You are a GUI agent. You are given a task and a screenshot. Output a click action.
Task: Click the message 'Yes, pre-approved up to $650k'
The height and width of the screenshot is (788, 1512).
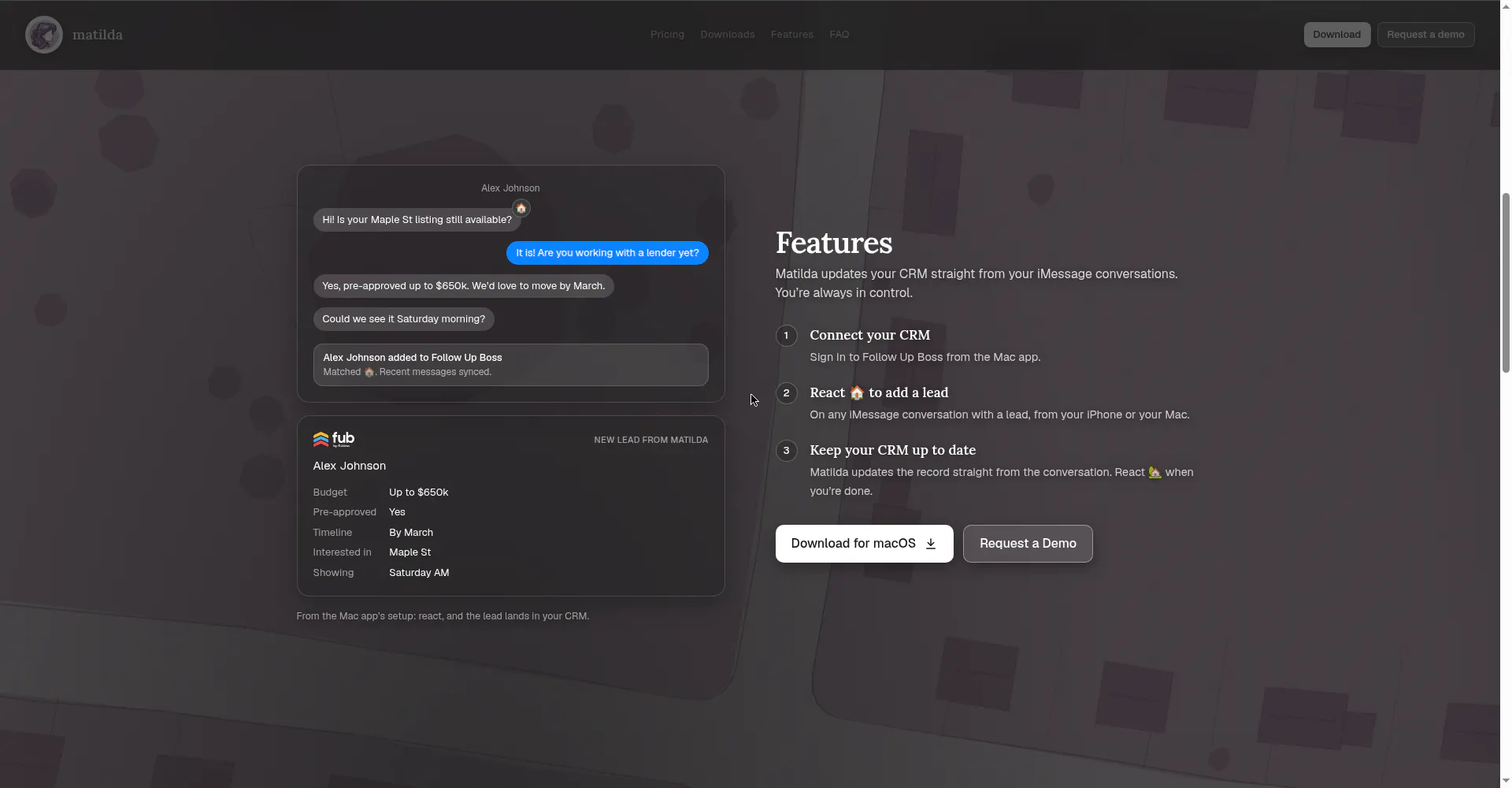[x=463, y=286]
